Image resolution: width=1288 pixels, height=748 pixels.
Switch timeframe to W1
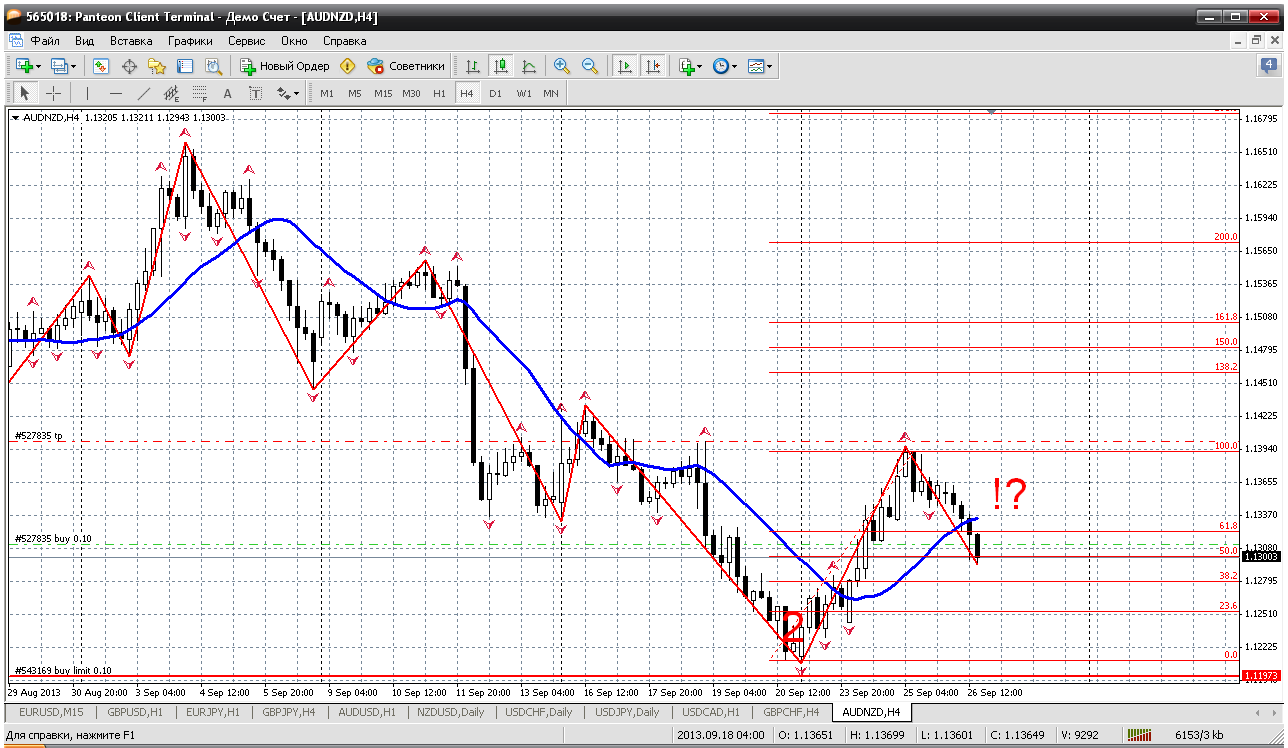(x=524, y=93)
